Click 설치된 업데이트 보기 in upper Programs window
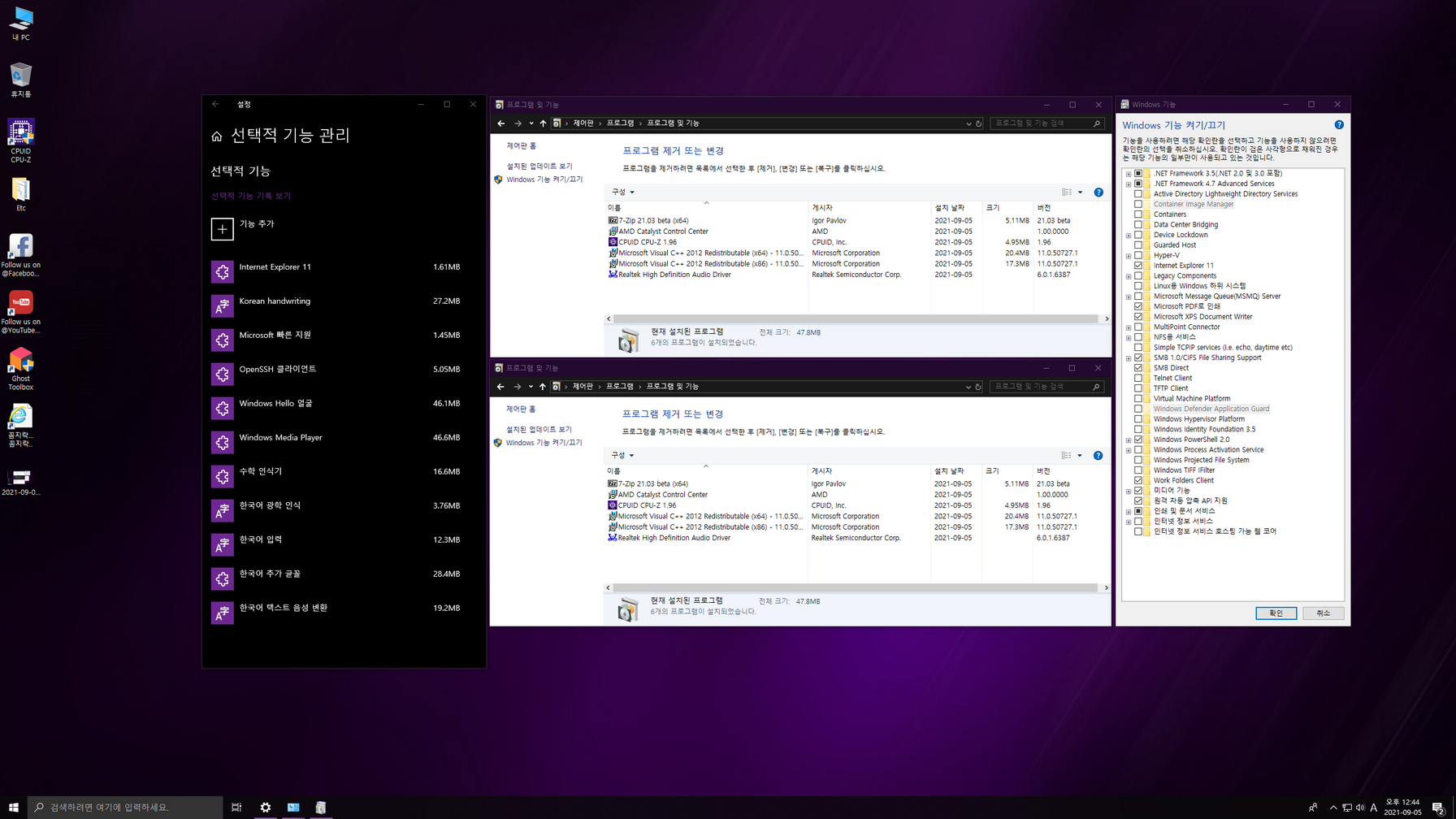The width and height of the screenshot is (1456, 819). [x=539, y=167]
